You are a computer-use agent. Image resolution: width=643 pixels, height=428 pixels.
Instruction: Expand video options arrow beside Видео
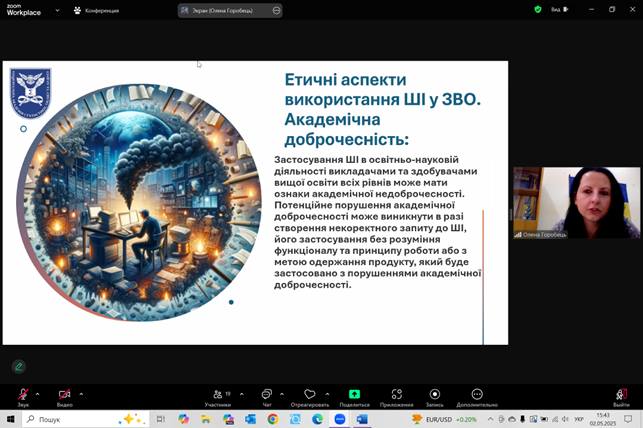[x=81, y=393]
